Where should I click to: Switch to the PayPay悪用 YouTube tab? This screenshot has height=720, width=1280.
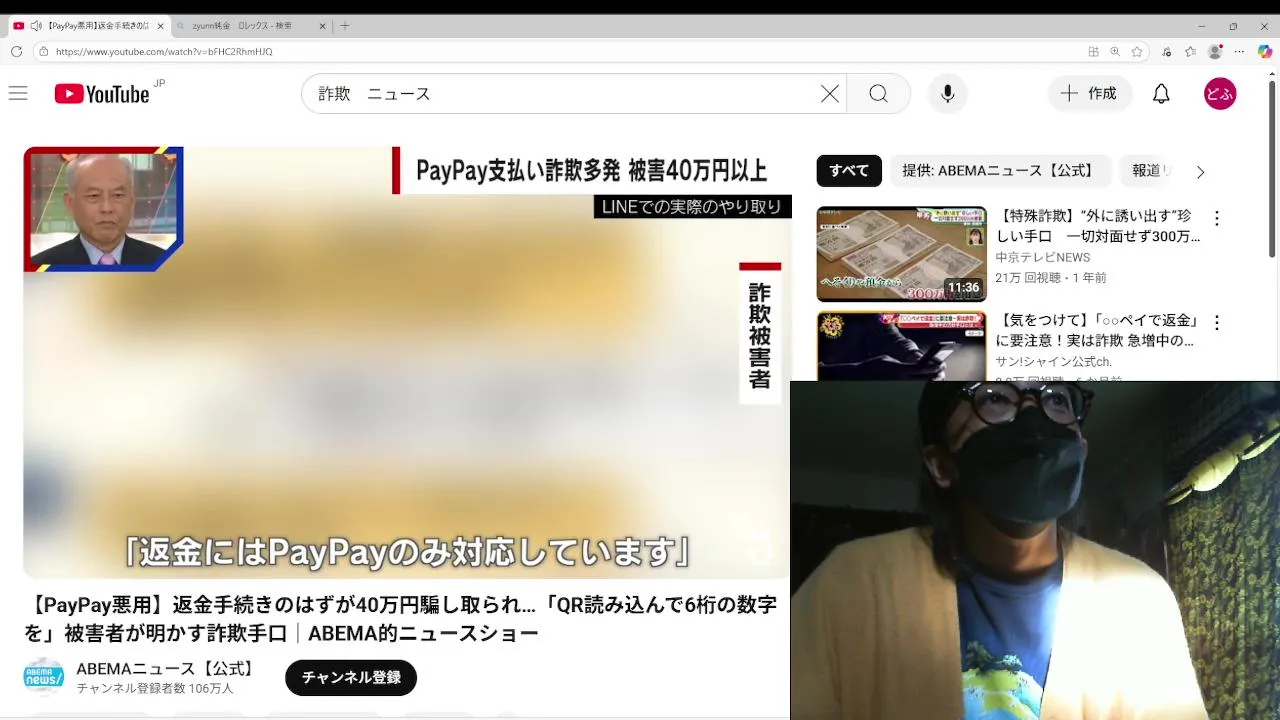89,26
